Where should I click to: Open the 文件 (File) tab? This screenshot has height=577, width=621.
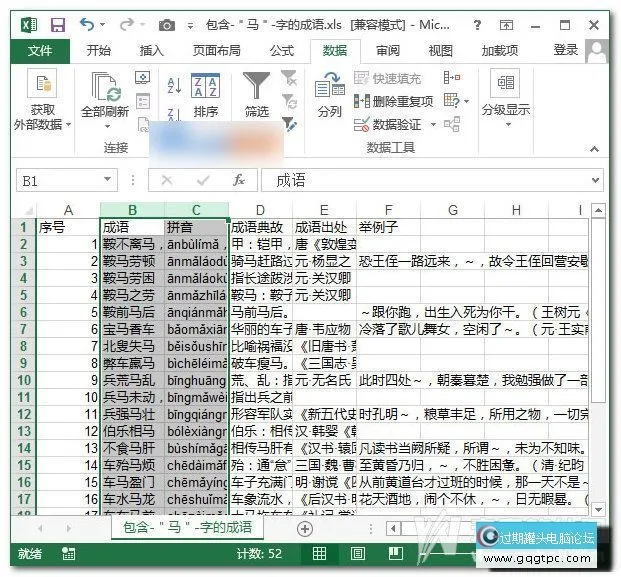pos(40,50)
